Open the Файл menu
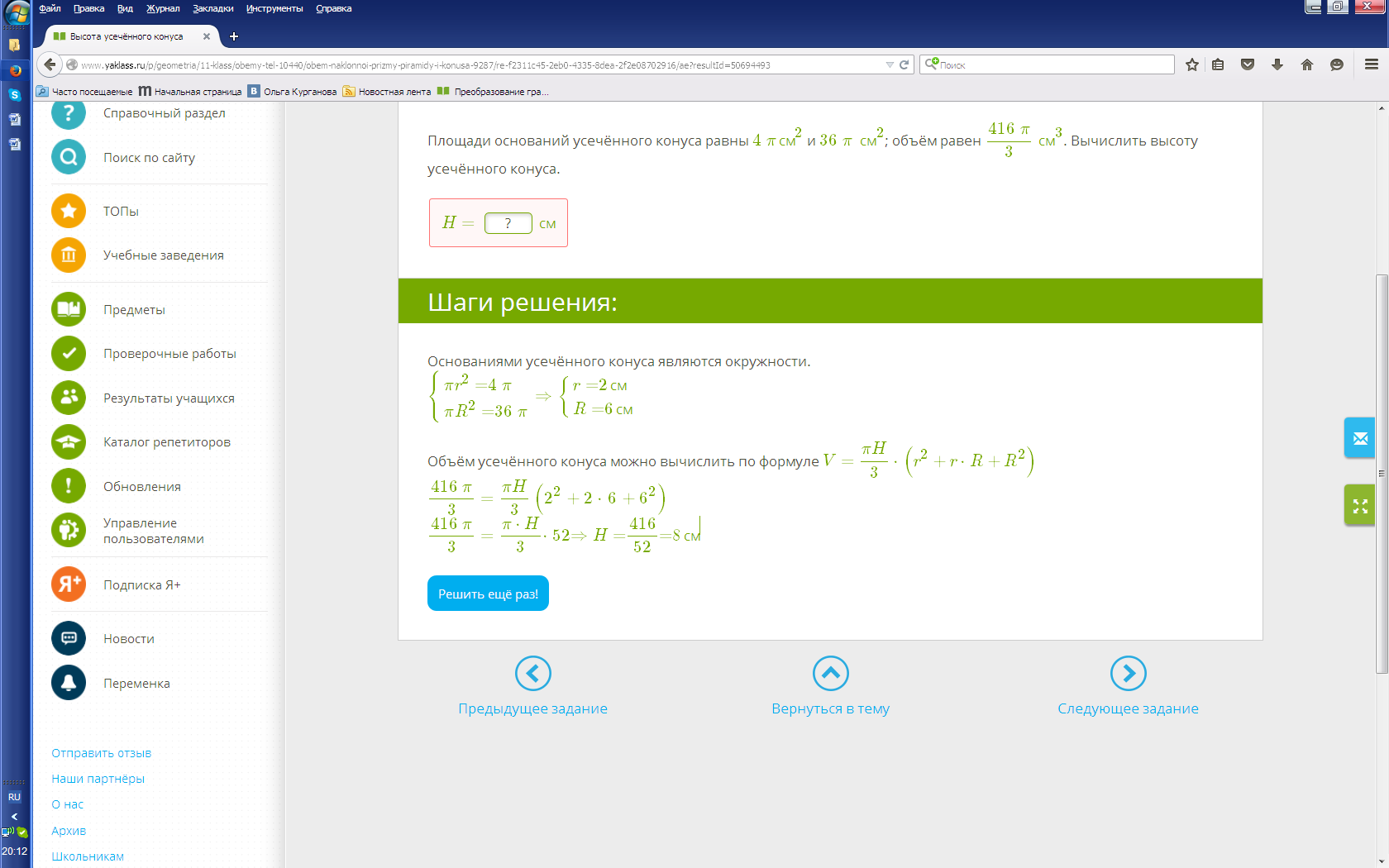The height and width of the screenshot is (868, 1389). 50,8
